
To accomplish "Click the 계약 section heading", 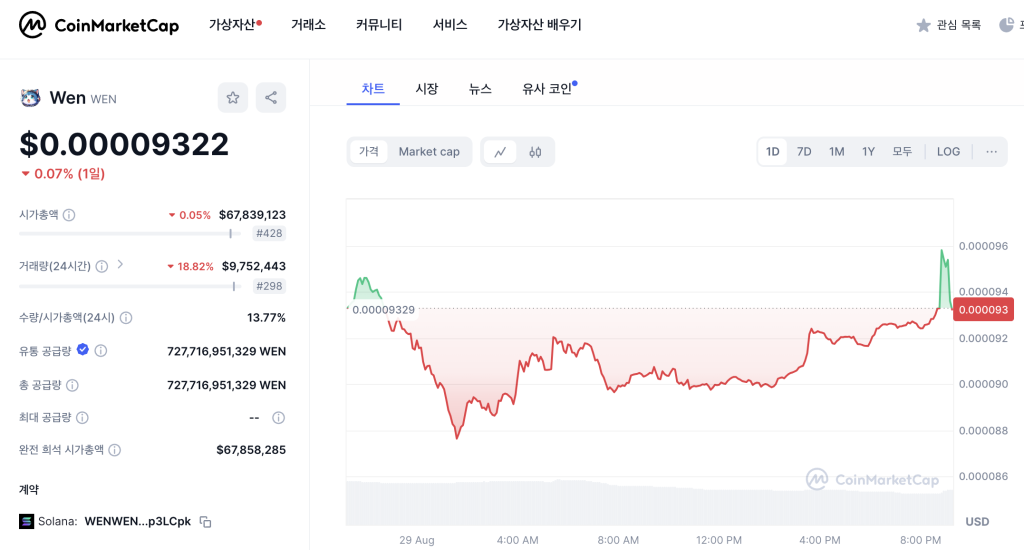I will [29, 489].
